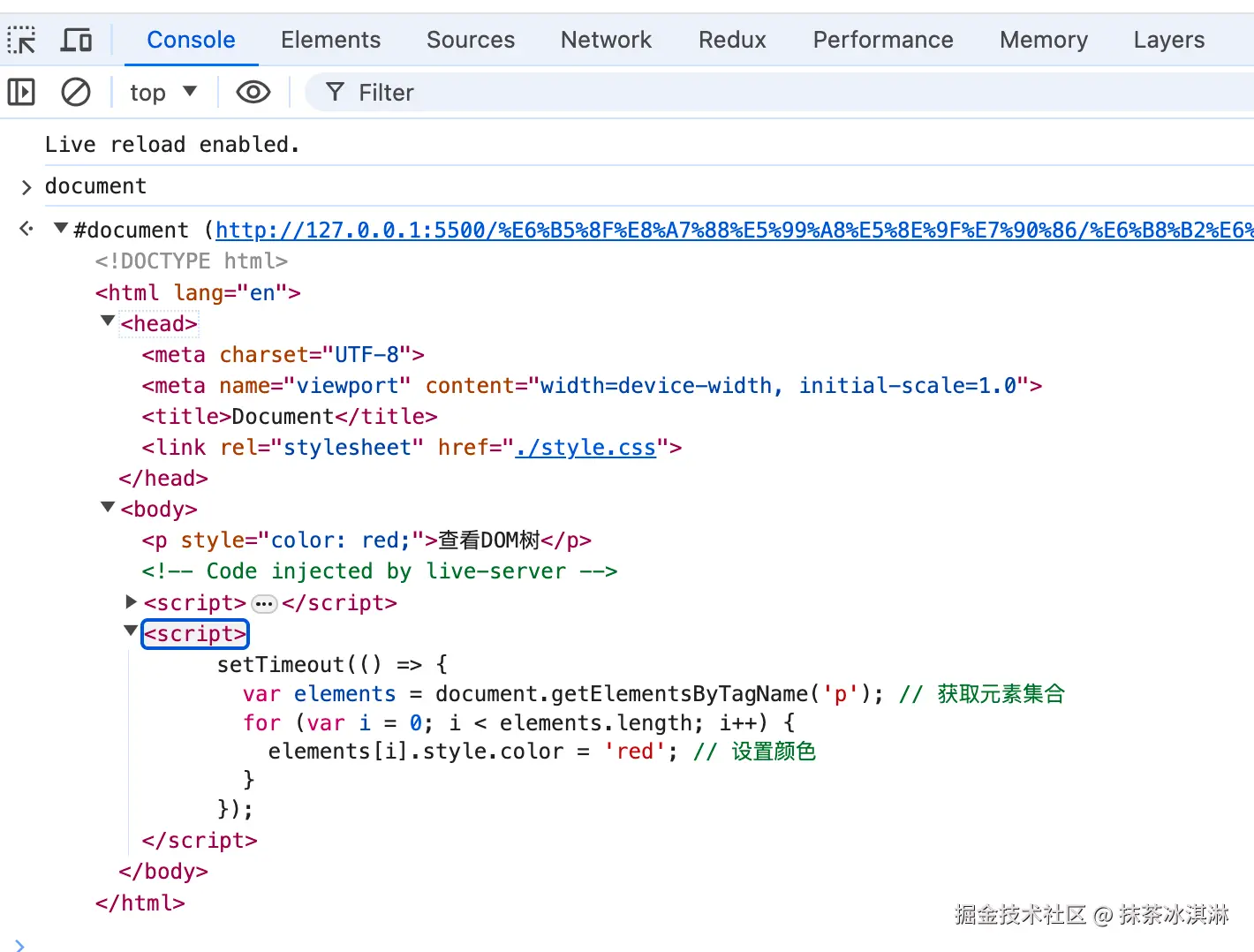The width and height of the screenshot is (1254, 952).
Task: Click the for loop code line
Action: [519, 723]
